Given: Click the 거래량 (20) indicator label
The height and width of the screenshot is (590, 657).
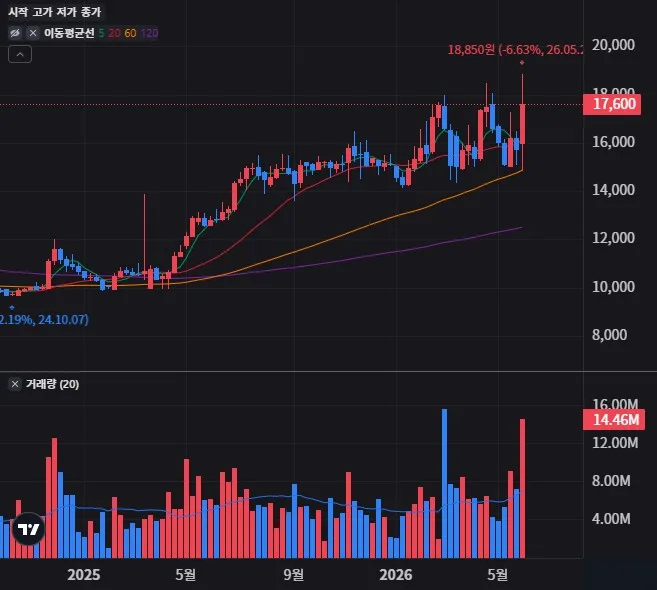Looking at the screenshot, I should (52, 384).
